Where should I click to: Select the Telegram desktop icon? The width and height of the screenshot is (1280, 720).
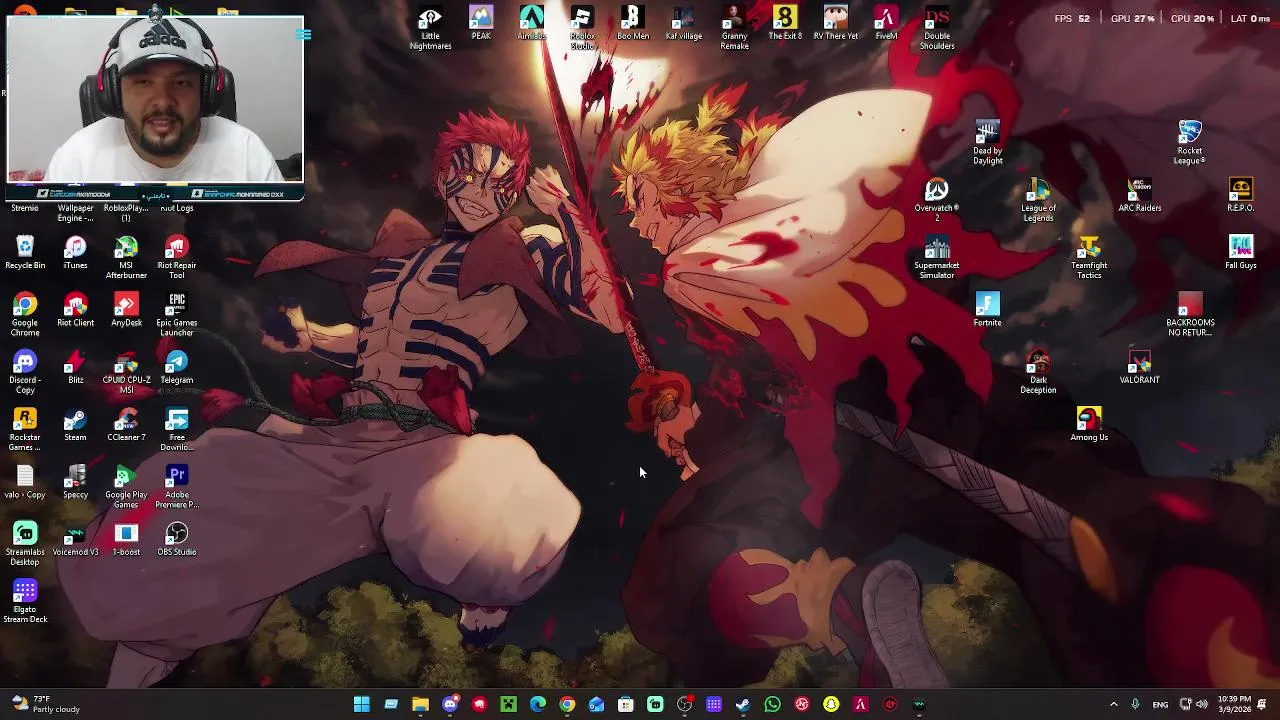tap(176, 367)
